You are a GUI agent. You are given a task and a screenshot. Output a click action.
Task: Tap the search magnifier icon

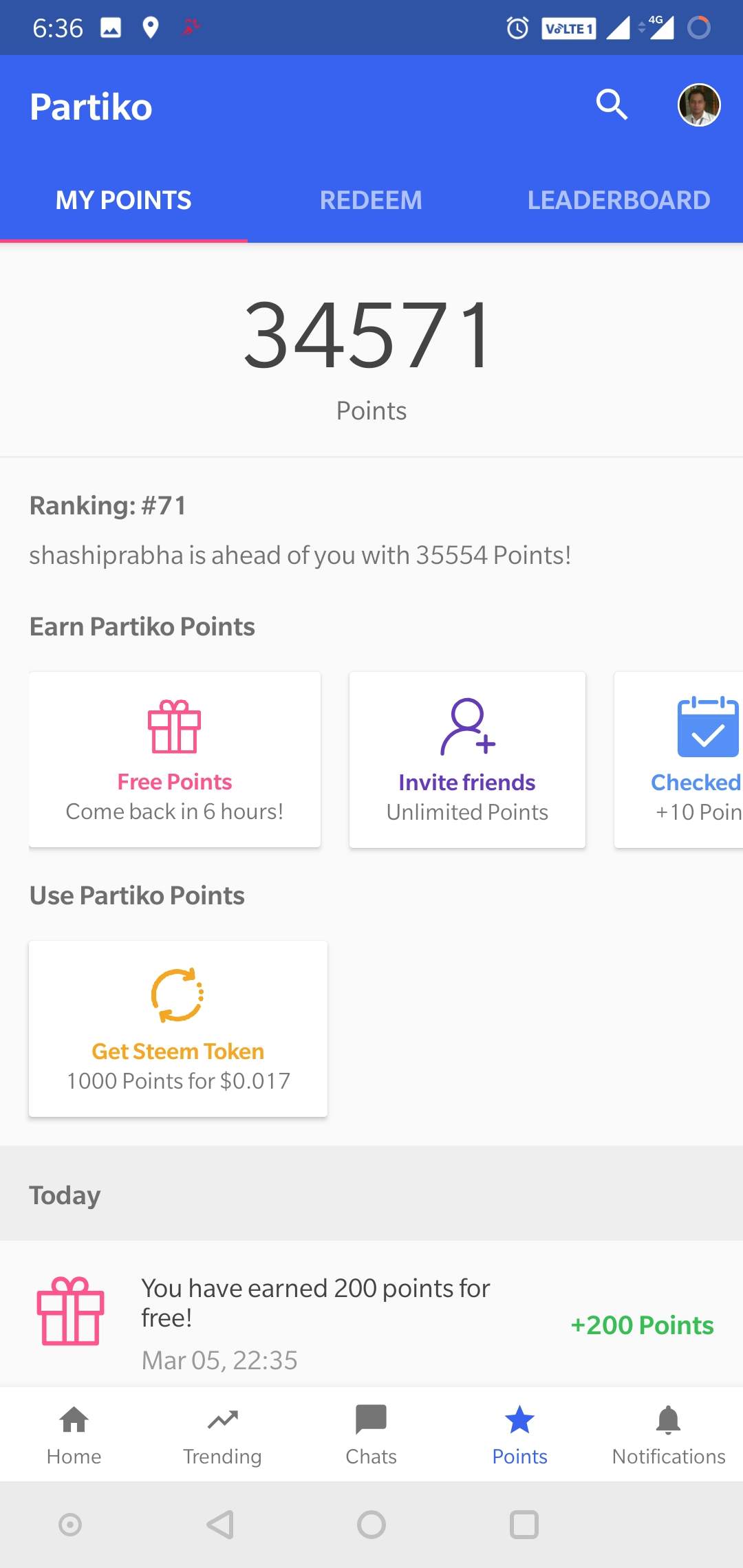tap(612, 105)
